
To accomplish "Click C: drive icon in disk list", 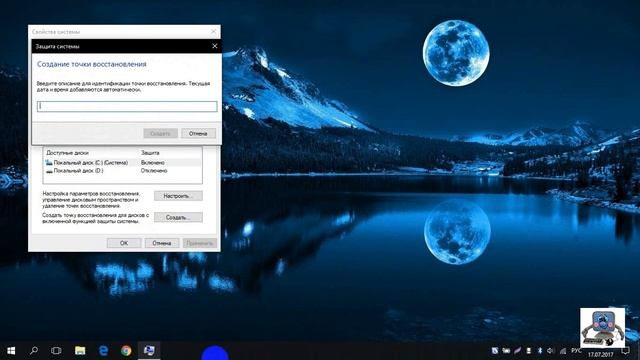I will (49, 162).
